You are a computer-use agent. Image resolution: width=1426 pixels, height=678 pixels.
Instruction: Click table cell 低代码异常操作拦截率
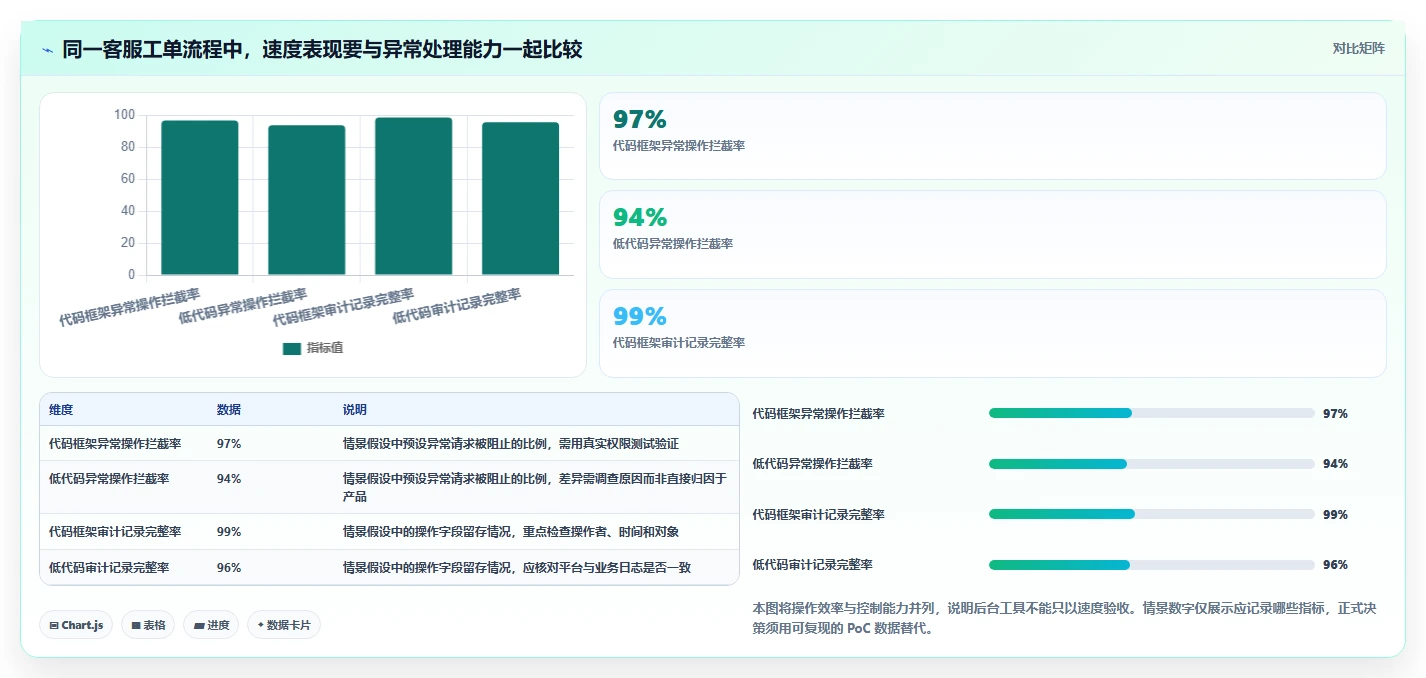109,479
